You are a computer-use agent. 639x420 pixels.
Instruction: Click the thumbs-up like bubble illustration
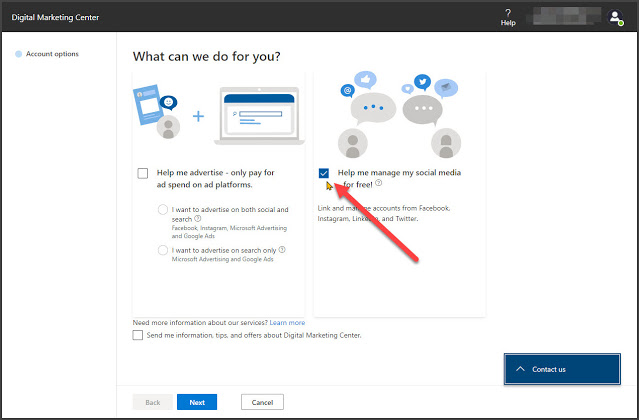365,80
